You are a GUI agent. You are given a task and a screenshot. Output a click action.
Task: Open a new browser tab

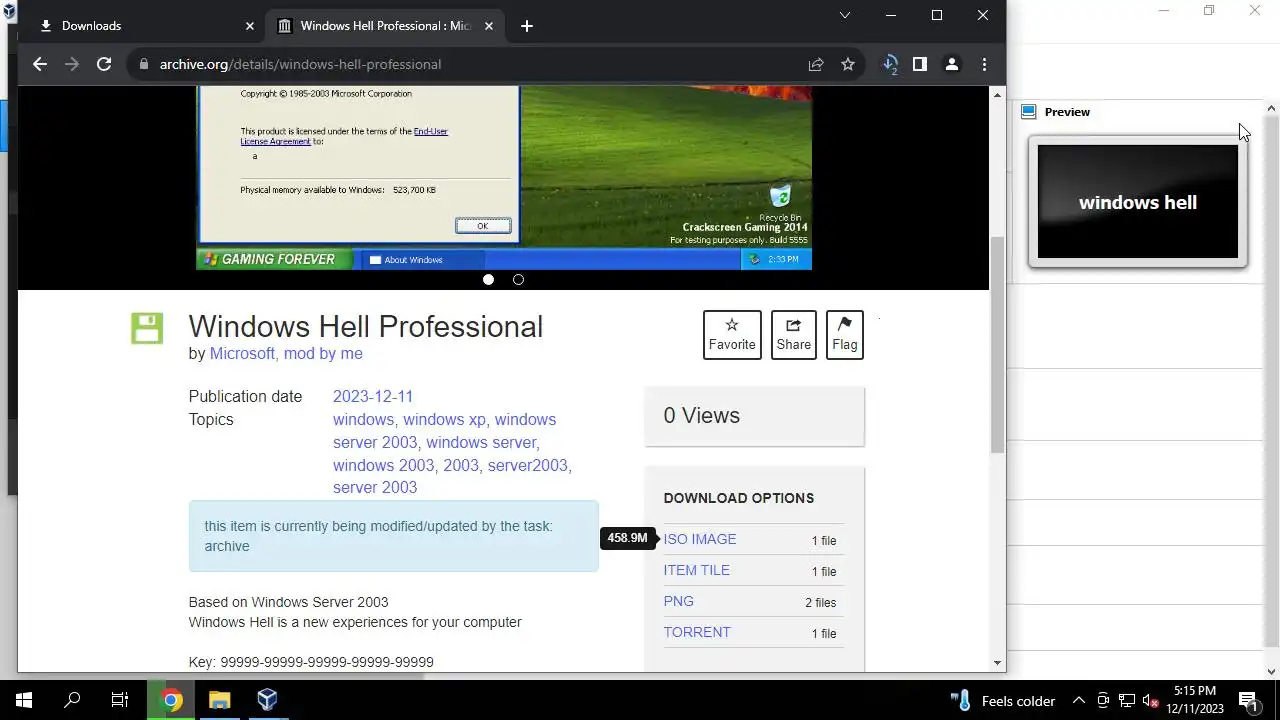(x=527, y=26)
